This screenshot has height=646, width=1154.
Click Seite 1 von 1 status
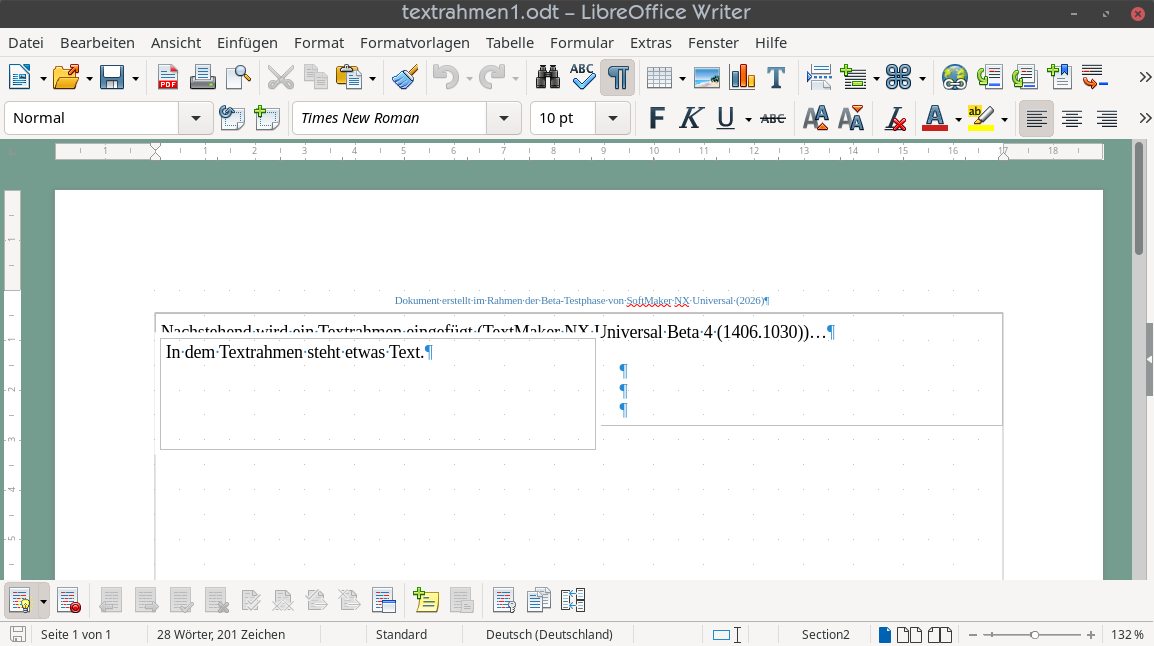[76, 634]
